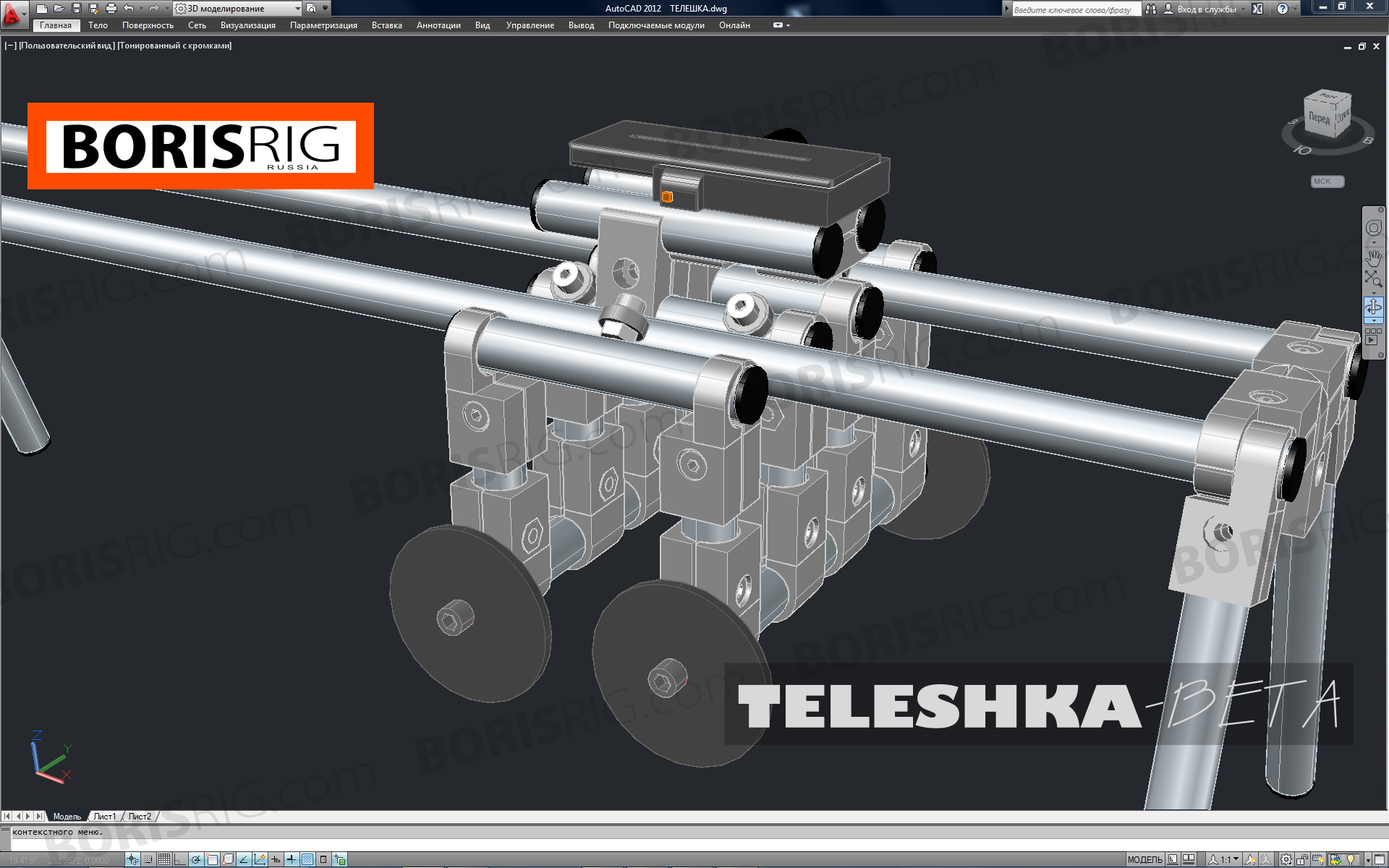Open the redo history dropdown arrow
Screen dimensions: 1389x868
click(x=167, y=9)
